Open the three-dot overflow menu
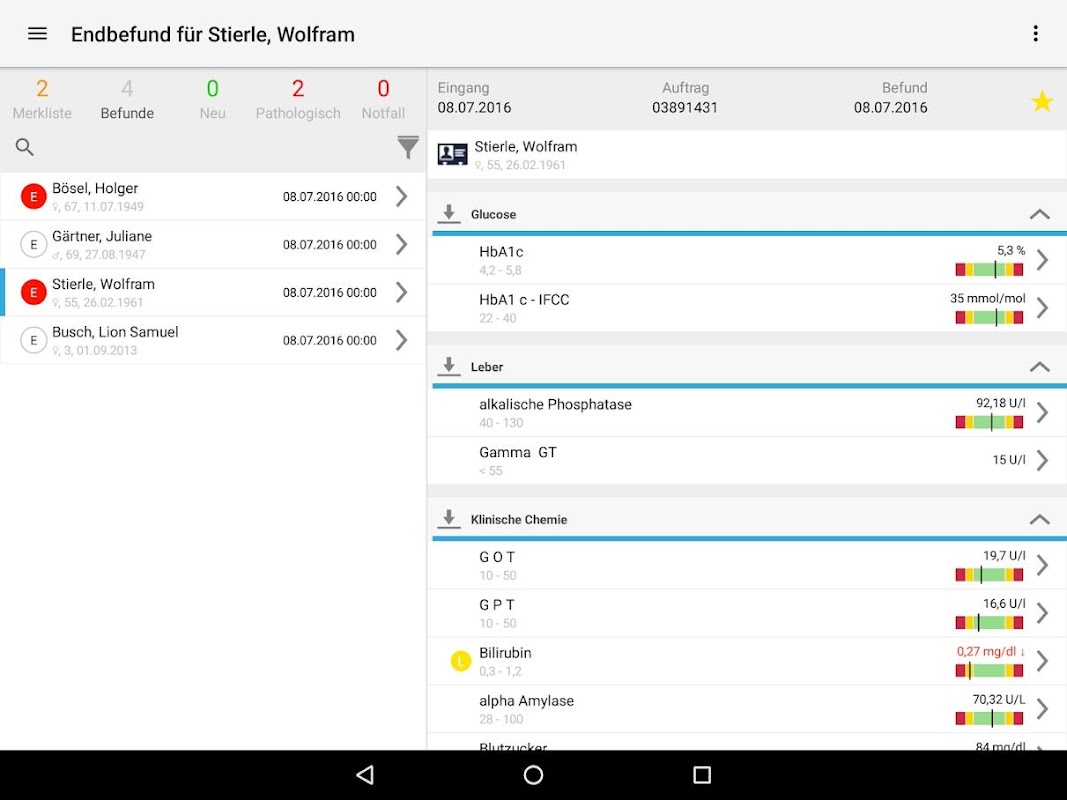The height and width of the screenshot is (800, 1067). (1035, 33)
